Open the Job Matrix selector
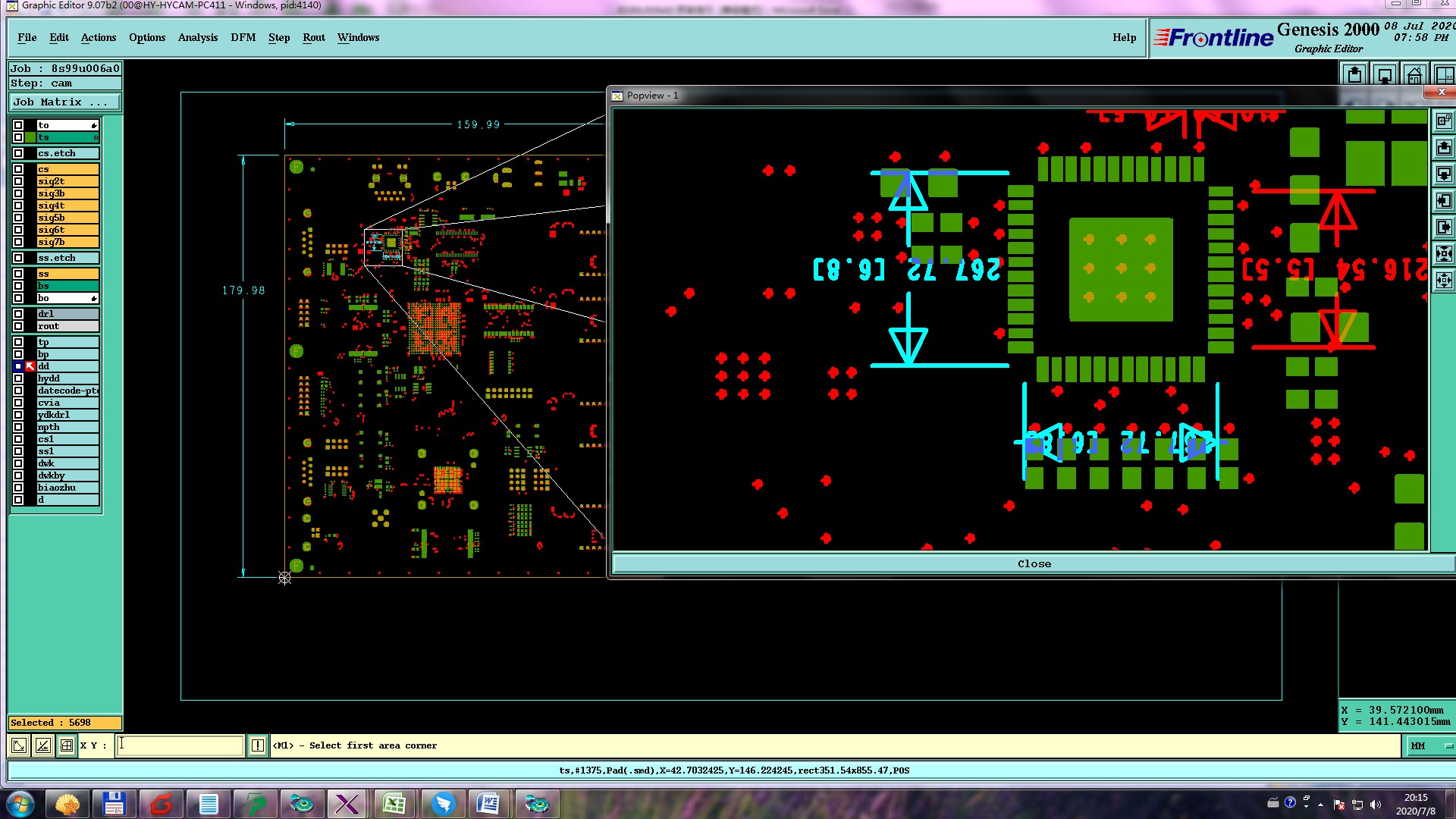The image size is (1456, 819). click(x=65, y=102)
